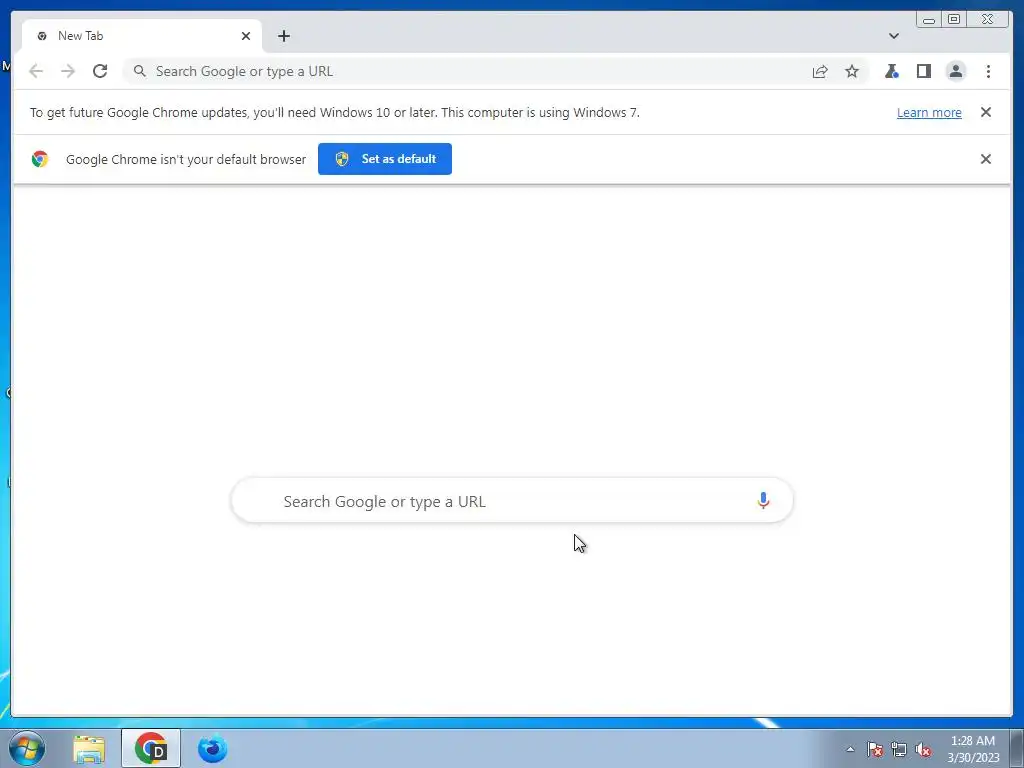Click the Chrome logo in default browser bar
Viewport: 1024px width, 768px height.
click(40, 159)
